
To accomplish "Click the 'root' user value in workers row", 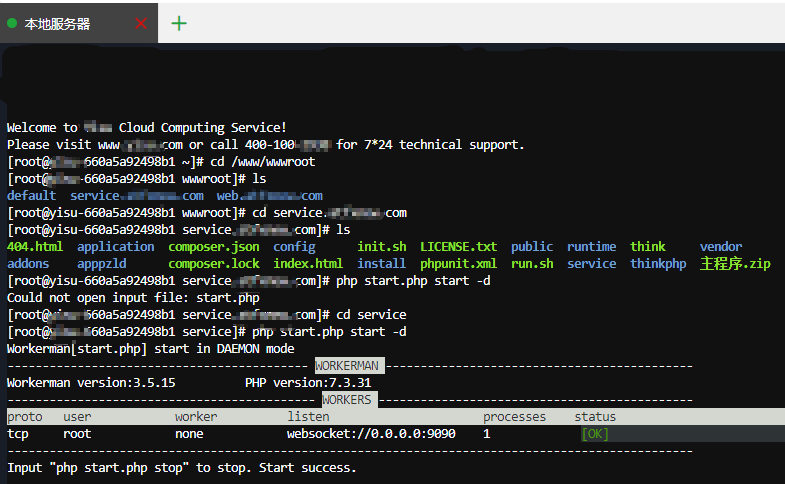I will [x=77, y=434].
